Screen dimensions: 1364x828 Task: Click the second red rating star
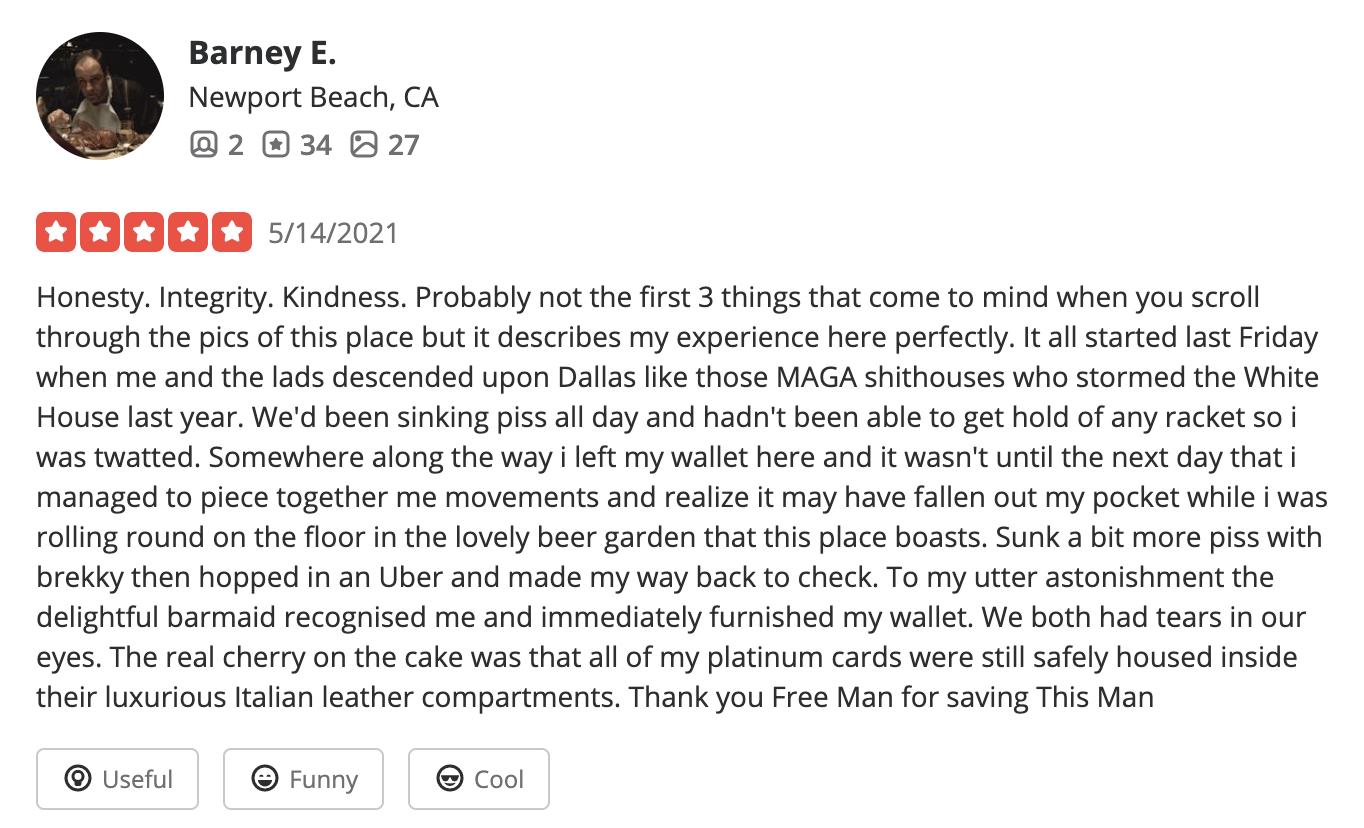point(100,233)
